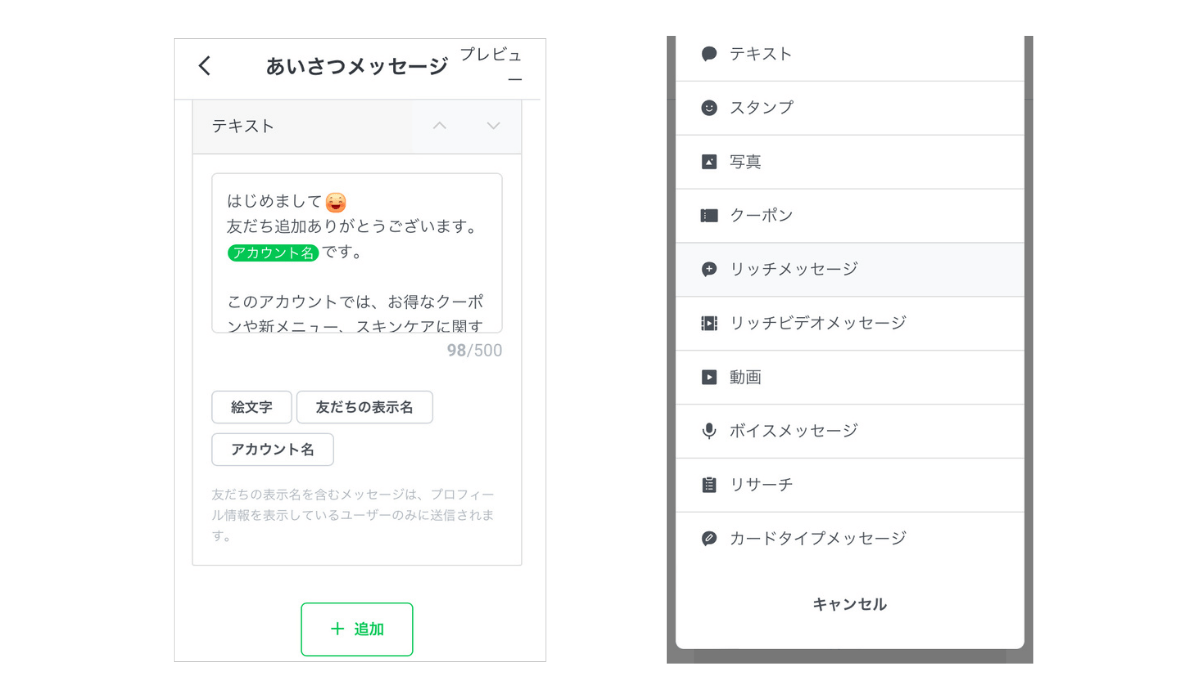Click the ボイスメッセージ microphone icon
This screenshot has height=700, width=1200.
(709, 431)
